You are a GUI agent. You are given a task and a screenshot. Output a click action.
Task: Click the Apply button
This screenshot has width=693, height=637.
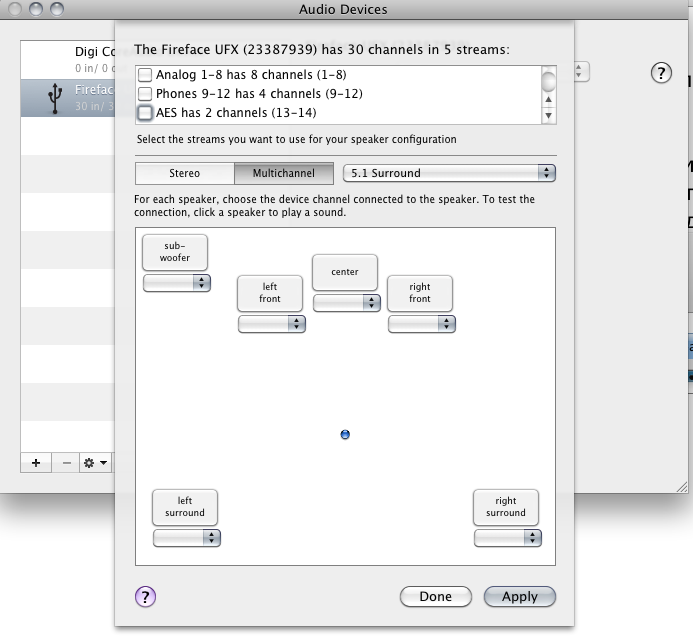[520, 597]
